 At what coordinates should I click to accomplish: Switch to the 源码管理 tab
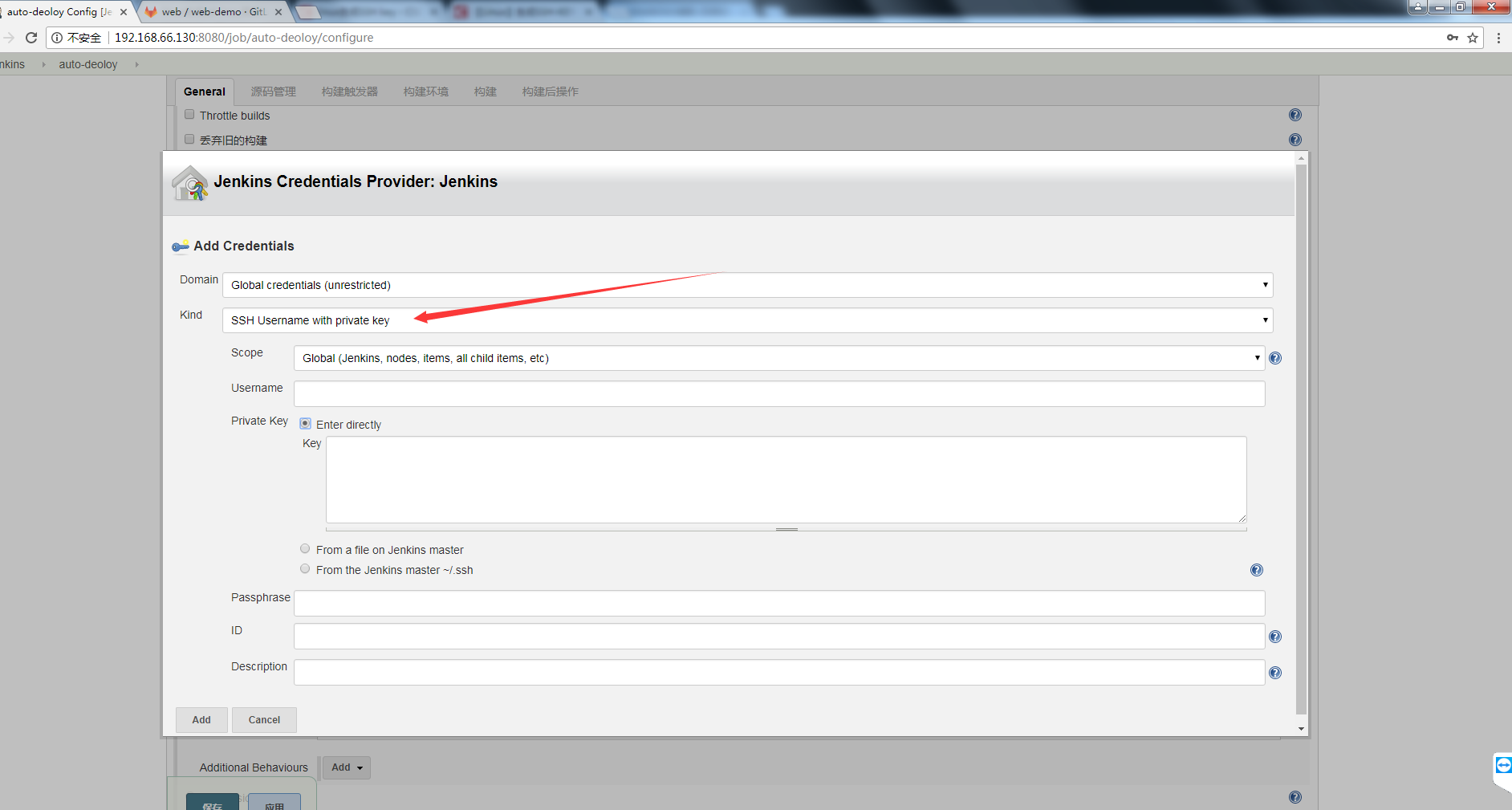273,92
